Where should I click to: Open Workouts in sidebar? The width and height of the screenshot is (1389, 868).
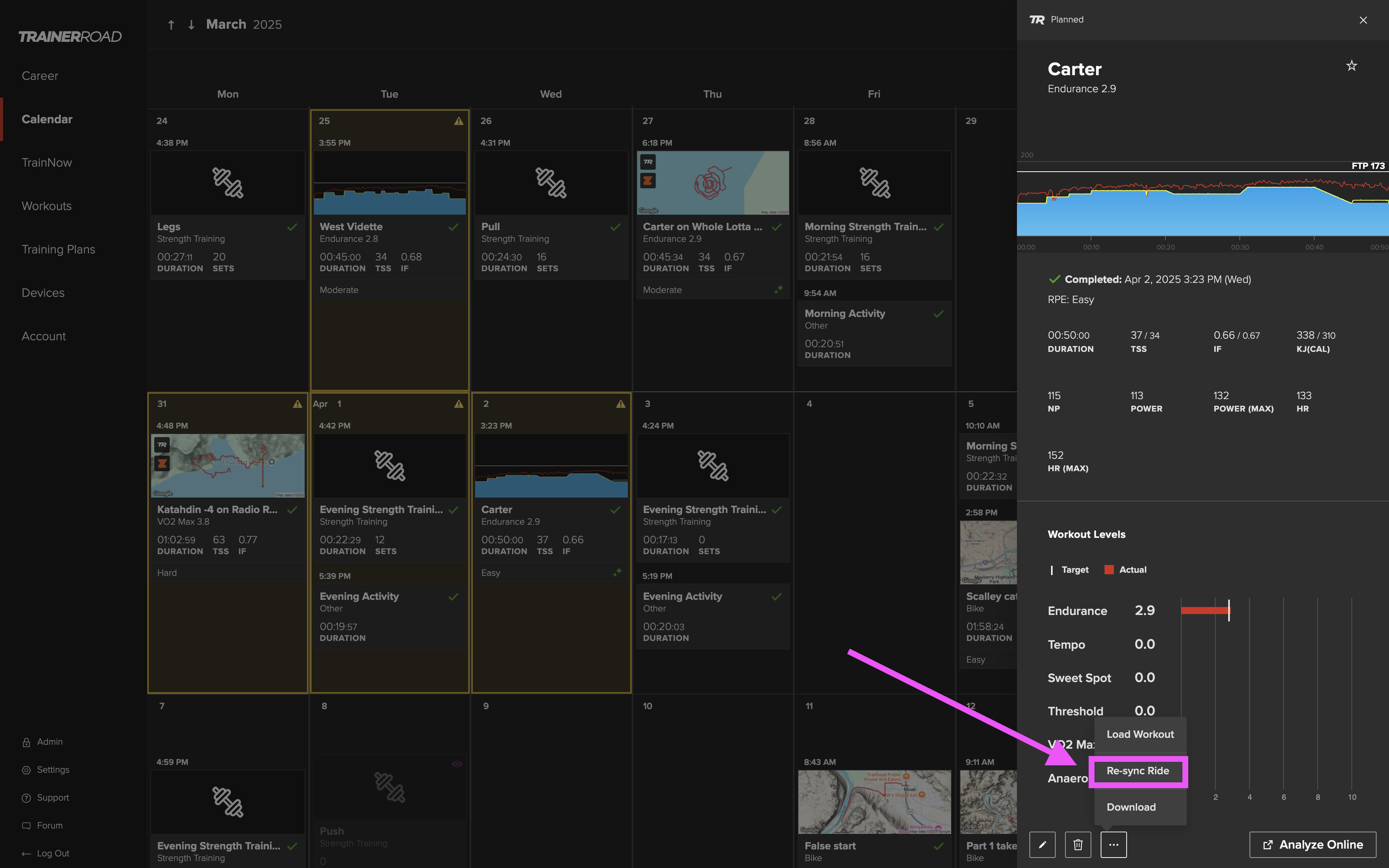coord(47,206)
